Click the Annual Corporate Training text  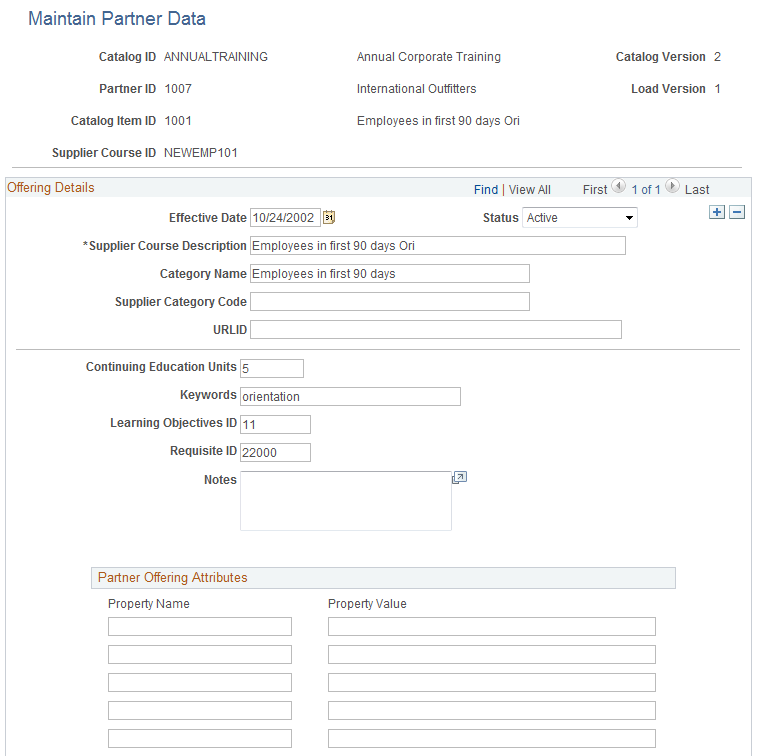click(428, 57)
